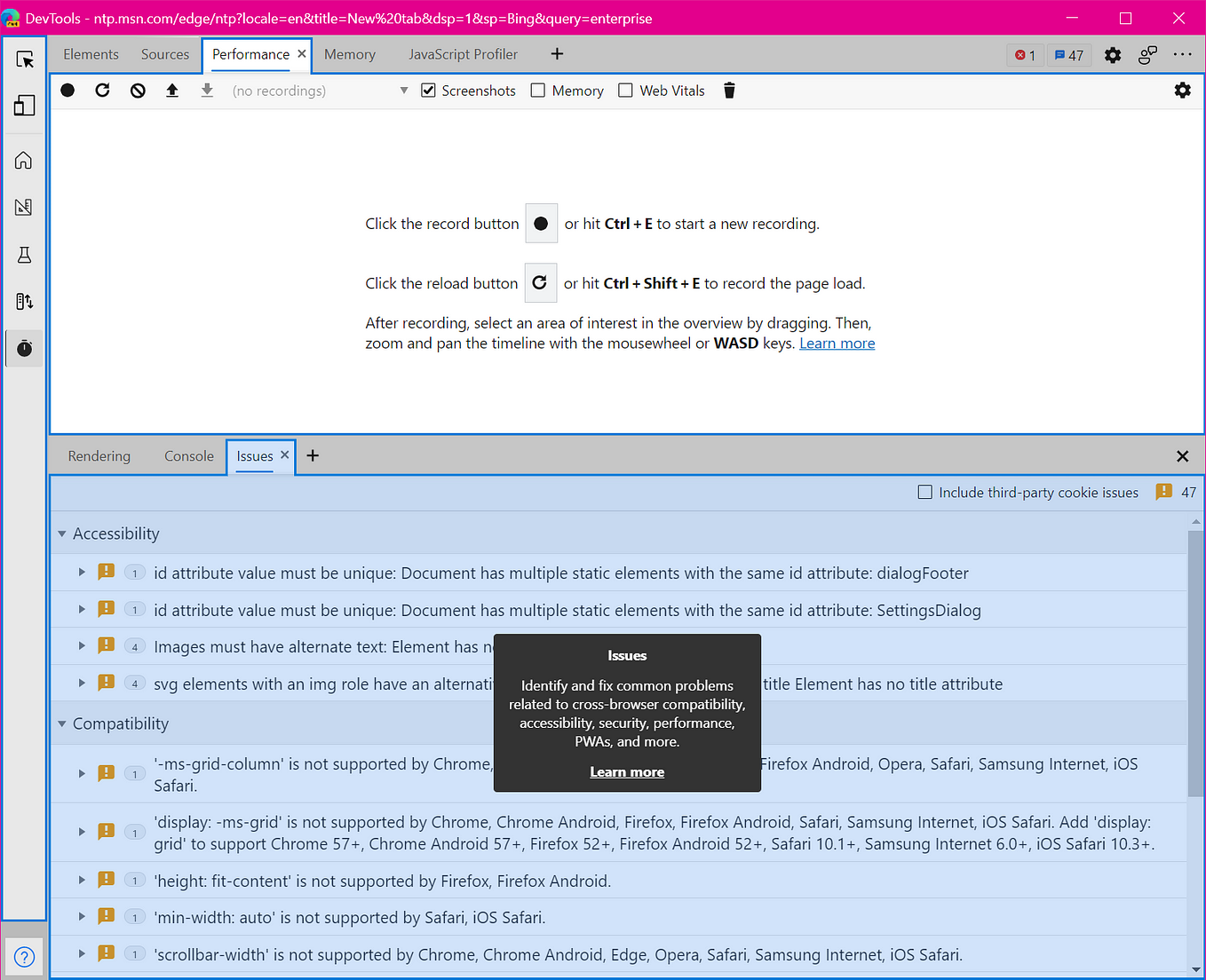Start recording with toolbar record button
The width and height of the screenshot is (1206, 980).
click(x=67, y=91)
